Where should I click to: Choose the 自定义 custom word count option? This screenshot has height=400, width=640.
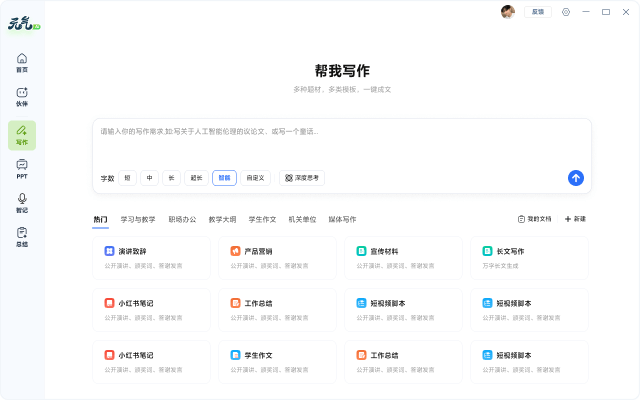[x=256, y=178]
